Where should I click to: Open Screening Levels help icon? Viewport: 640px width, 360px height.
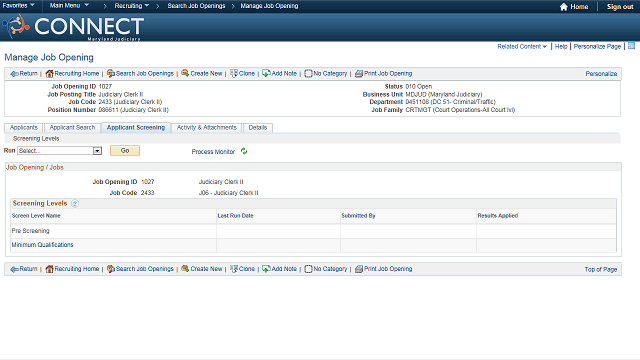coord(75,203)
